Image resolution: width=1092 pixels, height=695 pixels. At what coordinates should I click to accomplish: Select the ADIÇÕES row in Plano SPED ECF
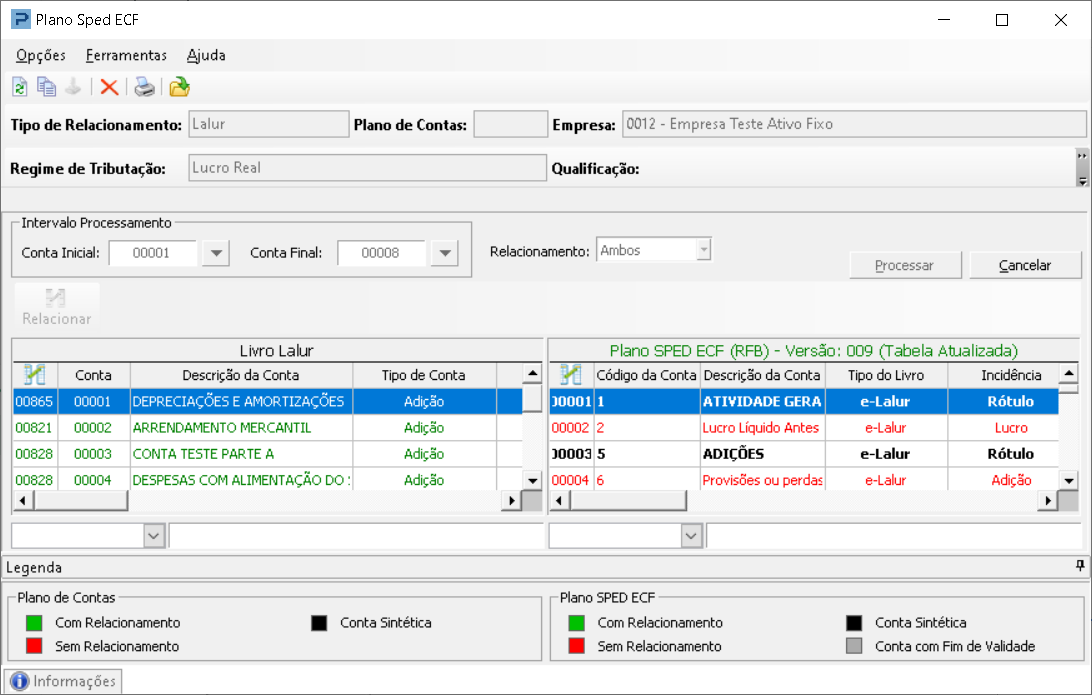804,454
